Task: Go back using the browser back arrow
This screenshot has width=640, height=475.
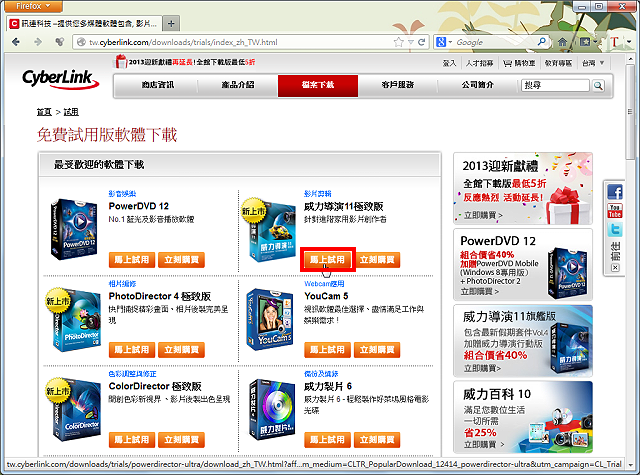Action: (x=16, y=42)
